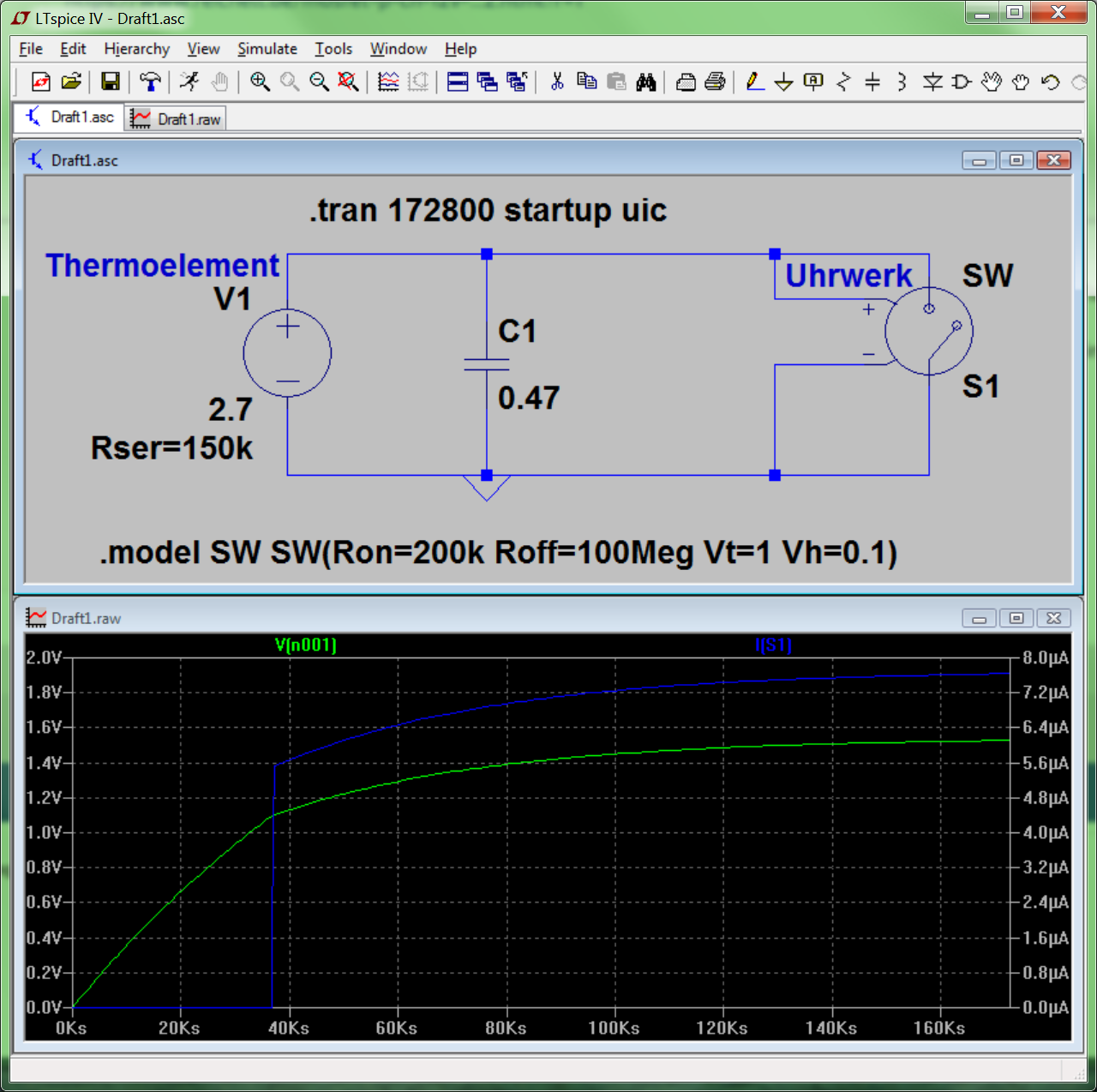Maximize the Draft1.raw plot window
Viewport: 1097px width, 1092px height.
pyautogui.click(x=1016, y=618)
